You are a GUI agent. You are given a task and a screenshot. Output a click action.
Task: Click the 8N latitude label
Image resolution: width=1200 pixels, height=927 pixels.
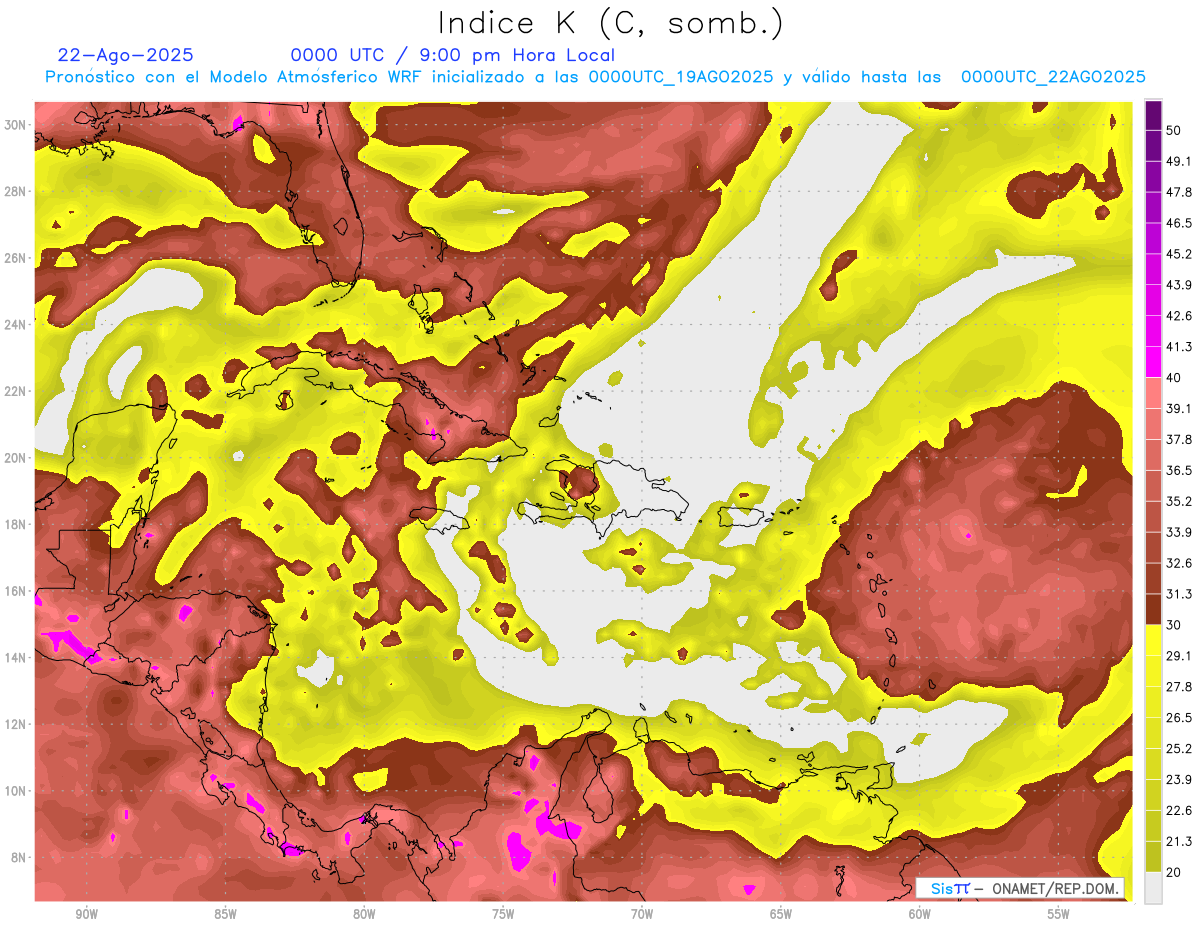click(20, 857)
